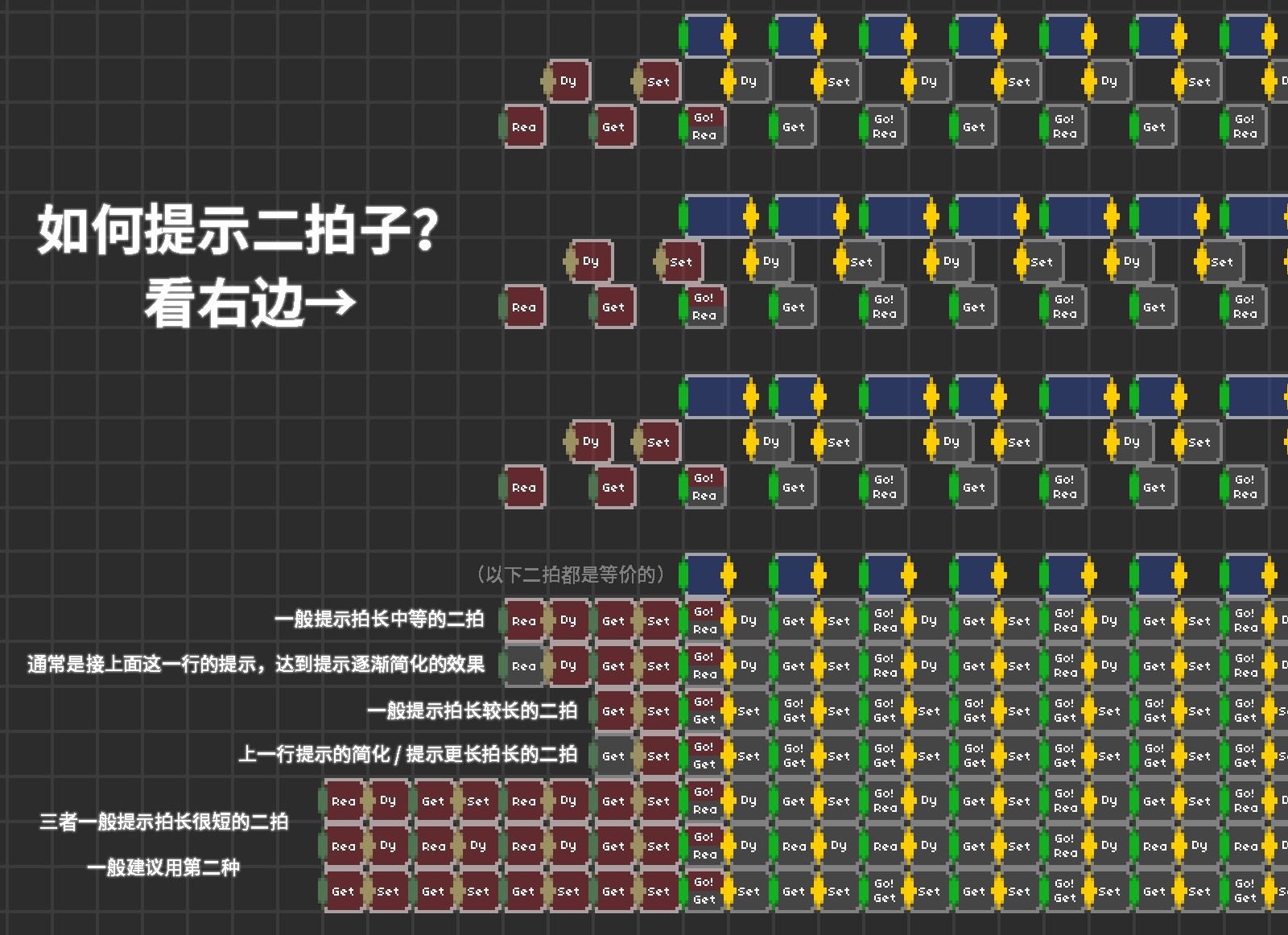Select the red Get block beside the 一般提示拍长较长的二拍 label
The image size is (1288, 935).
pyautogui.click(x=614, y=711)
